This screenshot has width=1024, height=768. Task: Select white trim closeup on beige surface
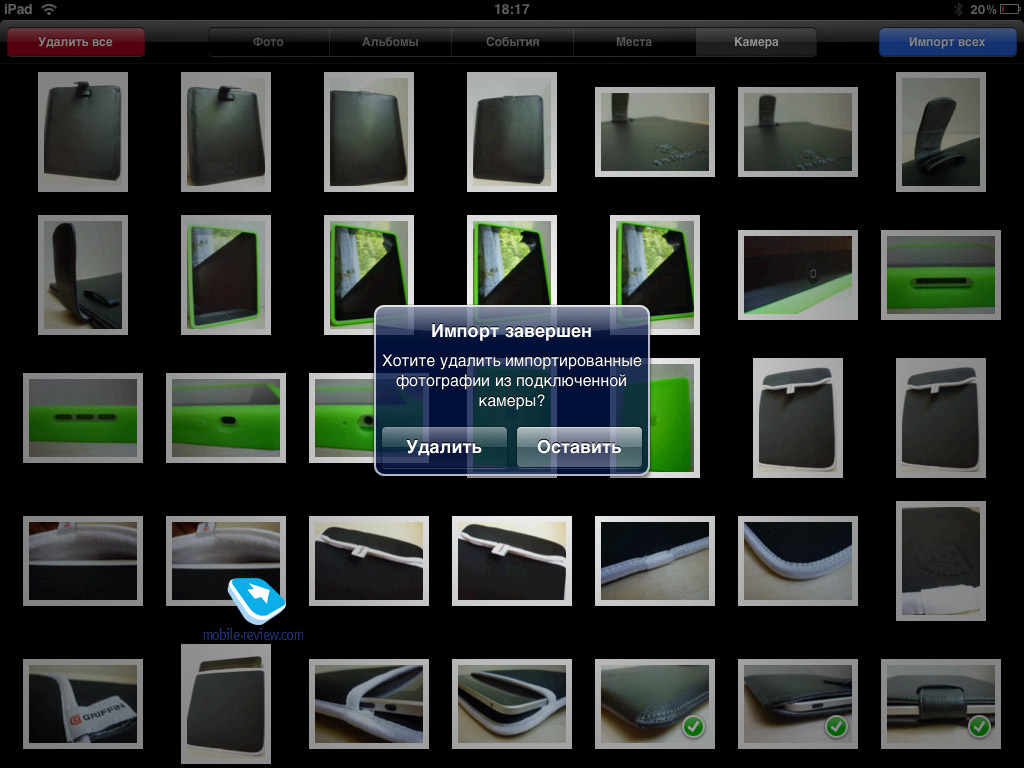[x=655, y=561]
